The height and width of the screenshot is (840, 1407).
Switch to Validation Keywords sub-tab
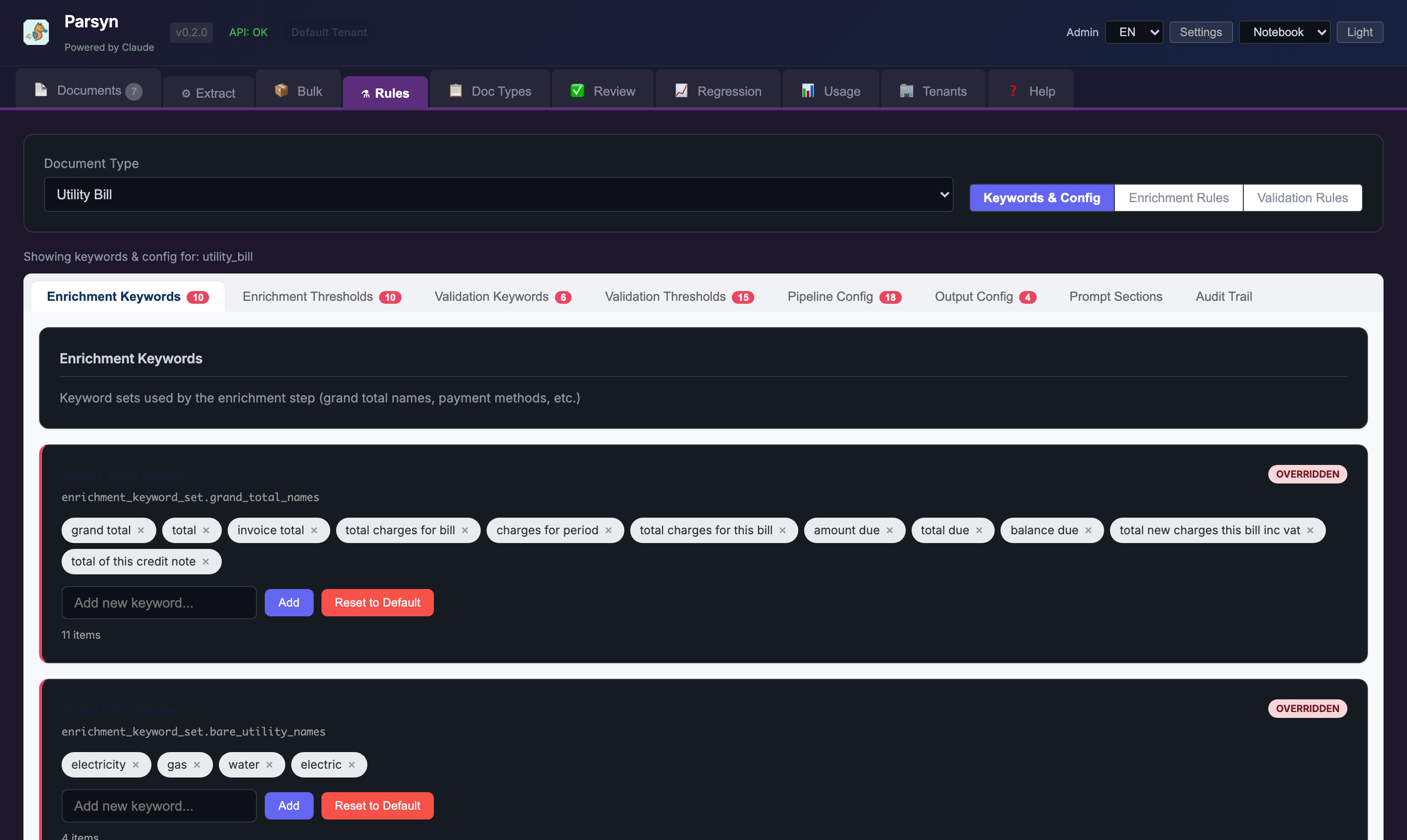coord(503,296)
